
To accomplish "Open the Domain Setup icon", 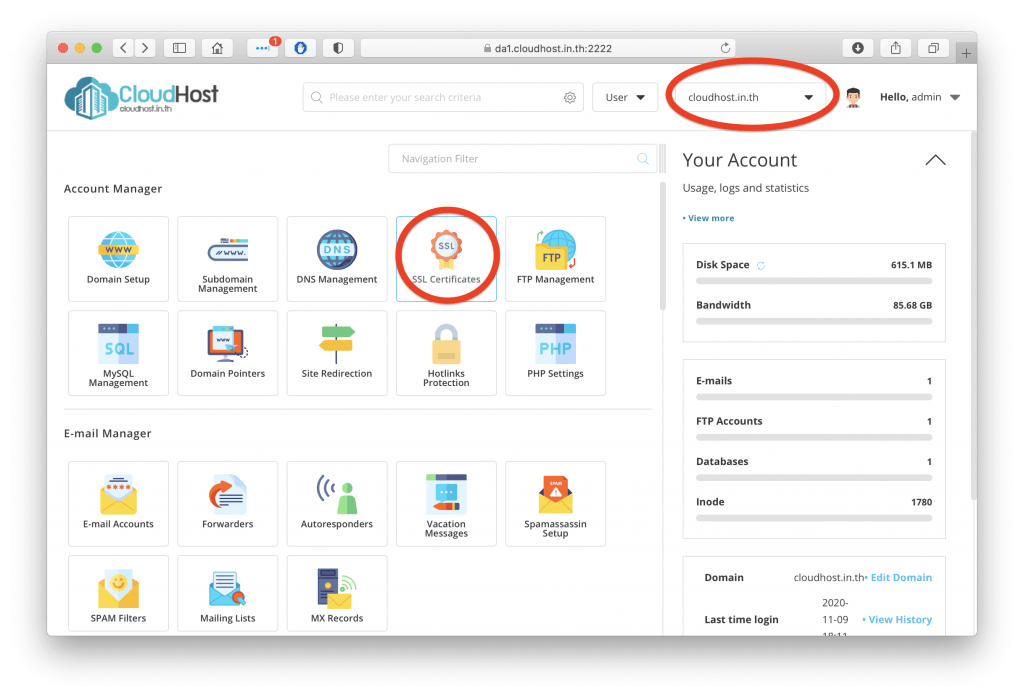I will (x=118, y=258).
